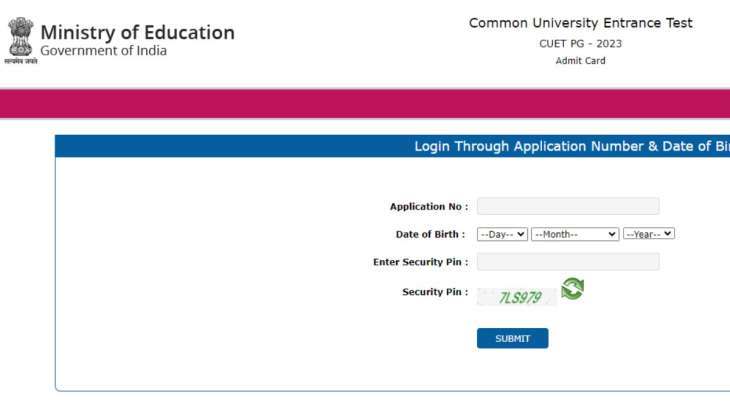Click the Government of India emblem logo
Image resolution: width=730 pixels, height=410 pixels.
click(20, 40)
